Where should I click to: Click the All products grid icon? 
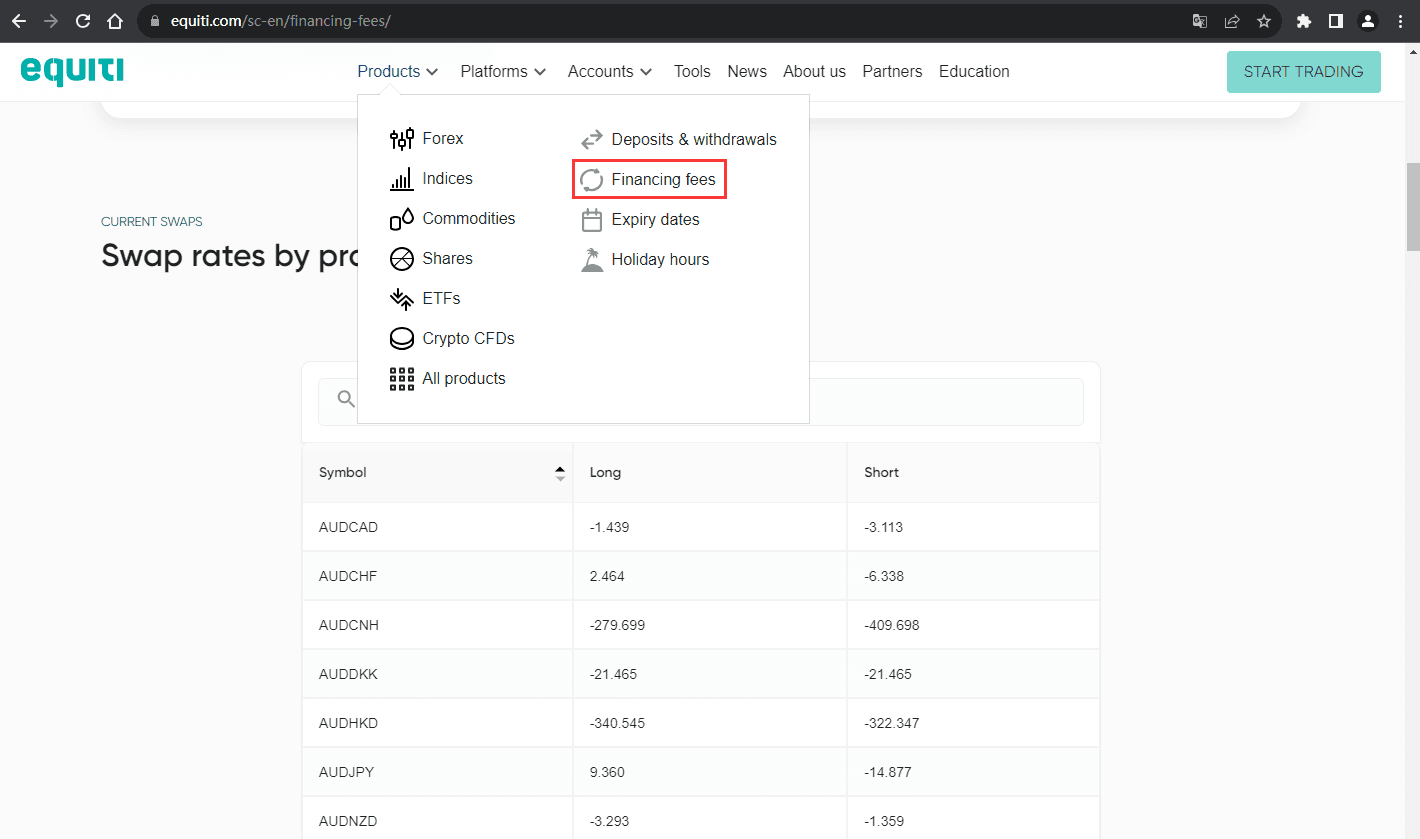(402, 379)
